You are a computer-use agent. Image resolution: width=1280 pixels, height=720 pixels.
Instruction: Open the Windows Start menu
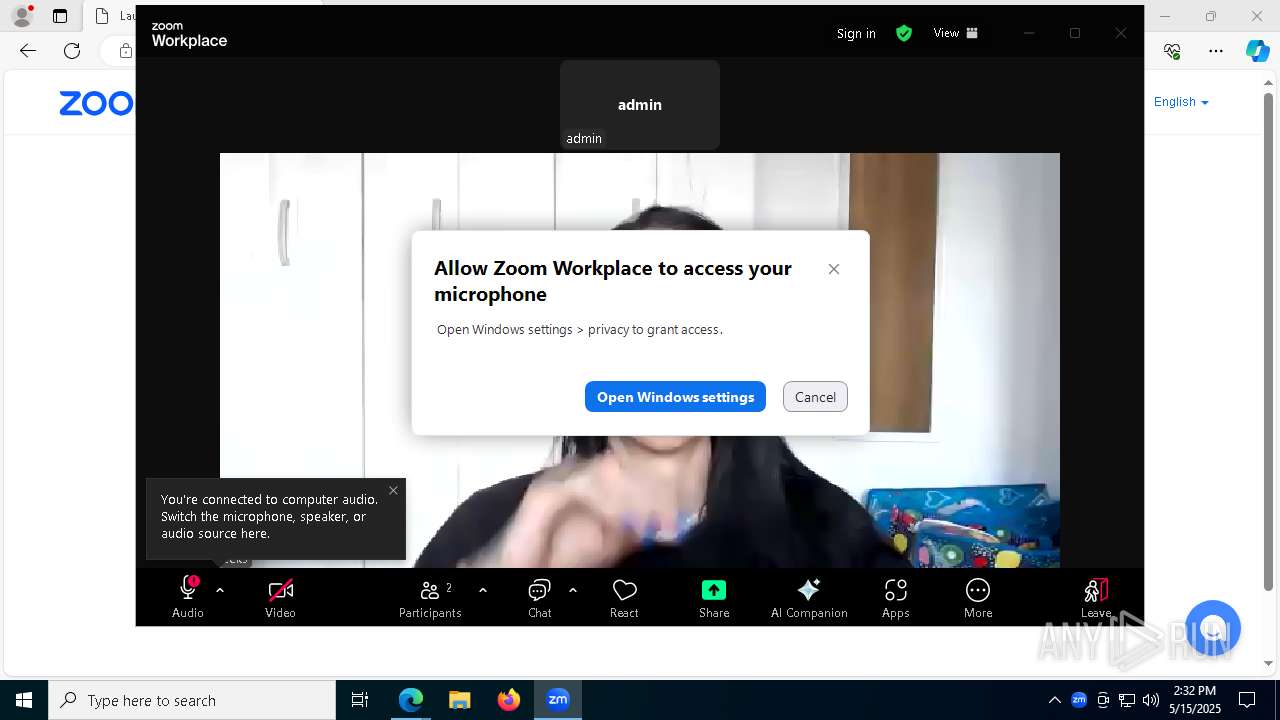click(24, 700)
